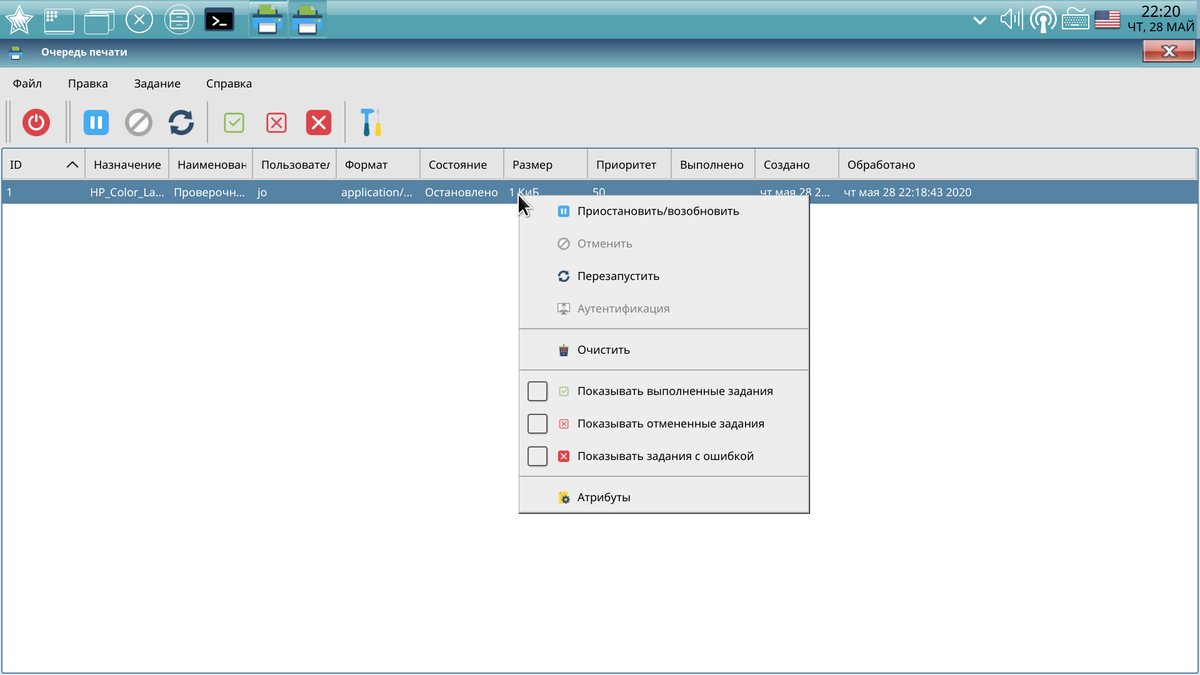This screenshot has width=1200, height=675.
Task: Click the circled X taskbar icon
Action: [139, 19]
